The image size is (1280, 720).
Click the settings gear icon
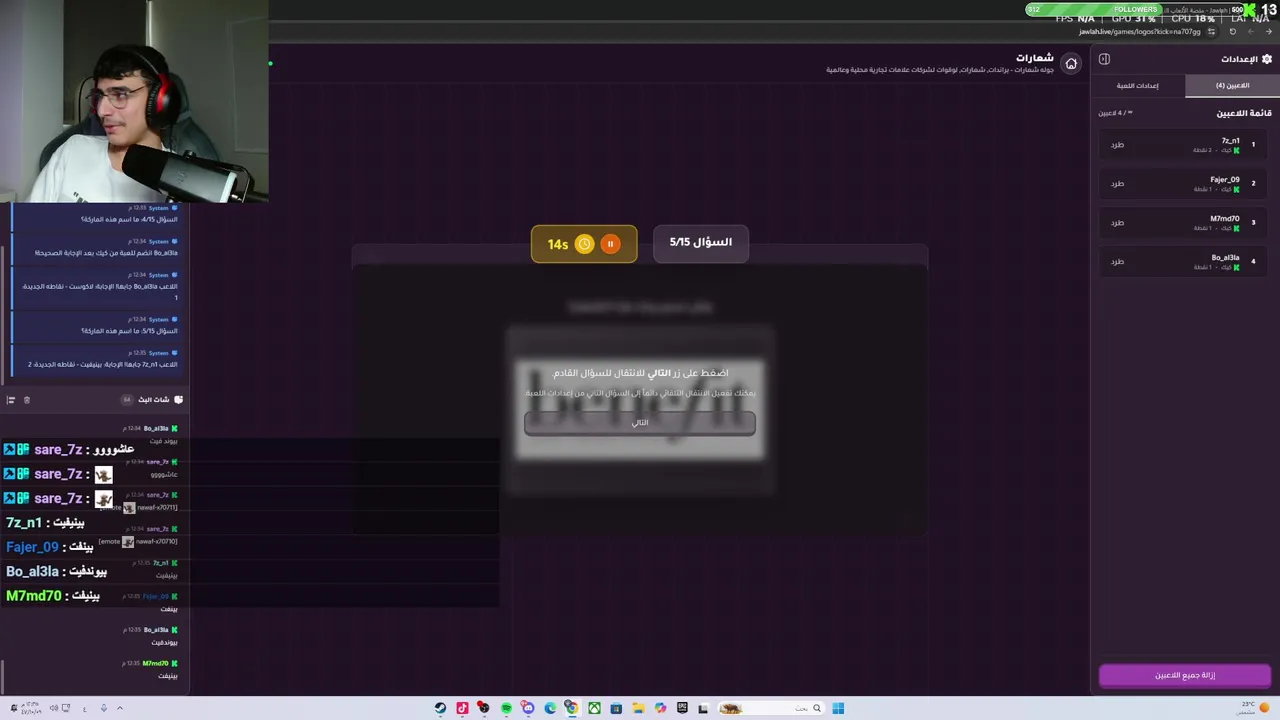click(1267, 59)
